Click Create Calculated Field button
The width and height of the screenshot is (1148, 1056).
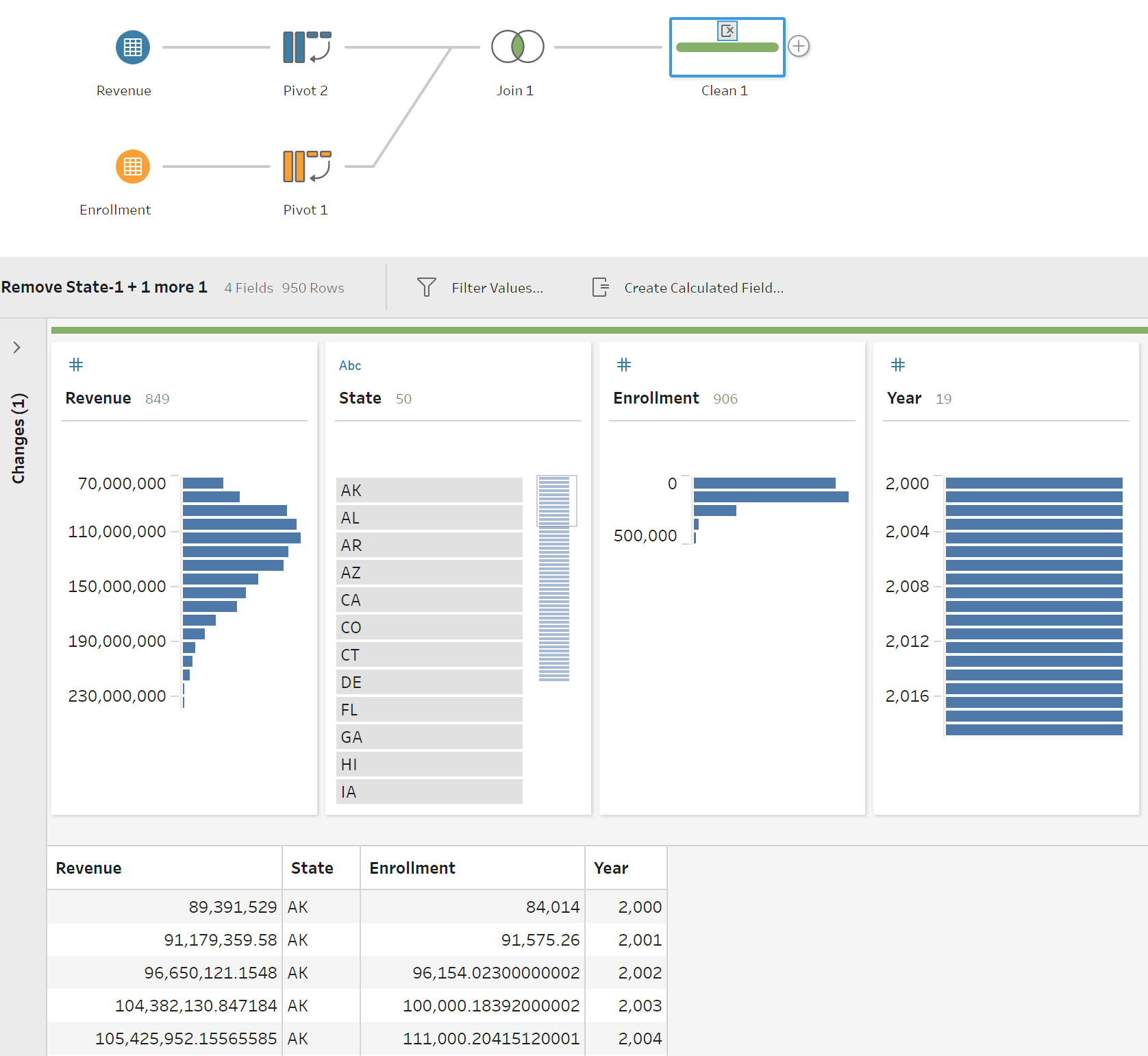688,288
